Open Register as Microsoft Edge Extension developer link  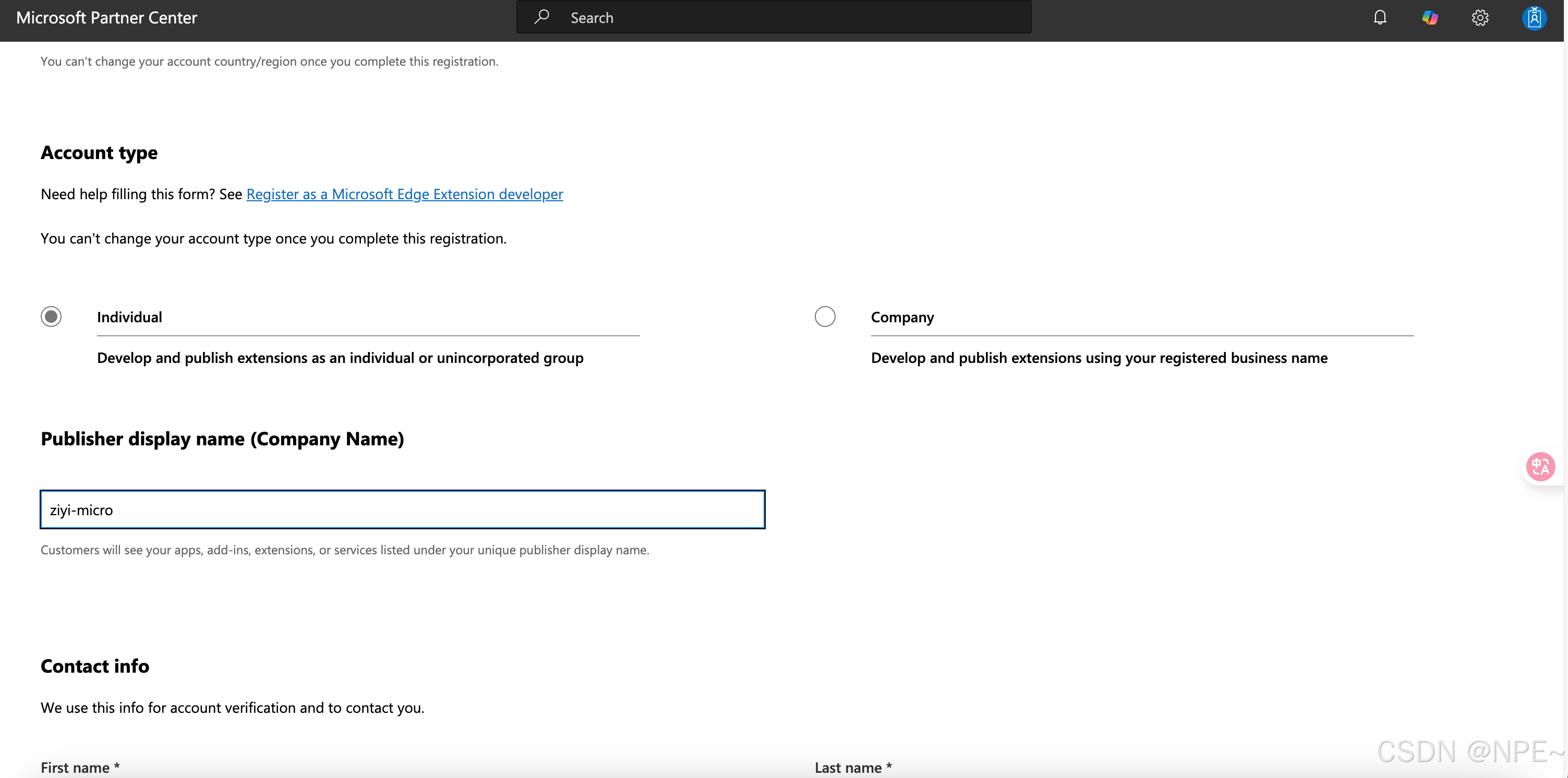(x=404, y=194)
